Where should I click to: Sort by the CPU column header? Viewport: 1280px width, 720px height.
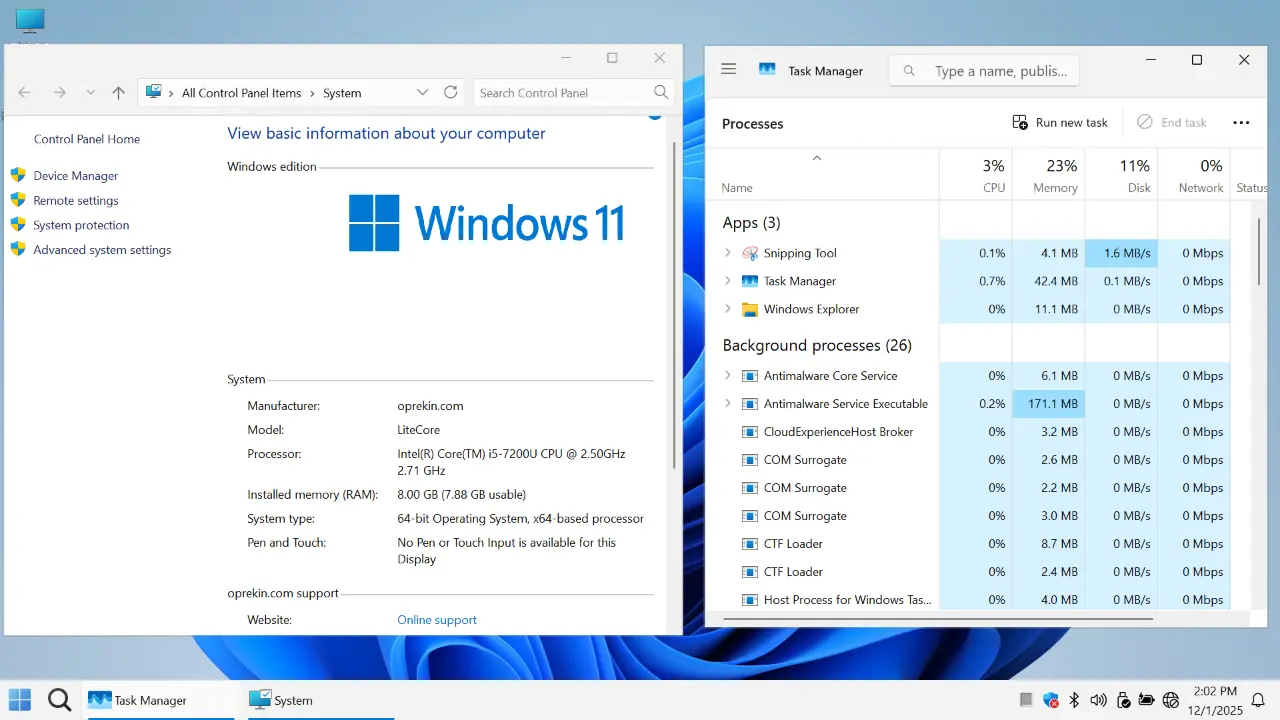coord(976,175)
